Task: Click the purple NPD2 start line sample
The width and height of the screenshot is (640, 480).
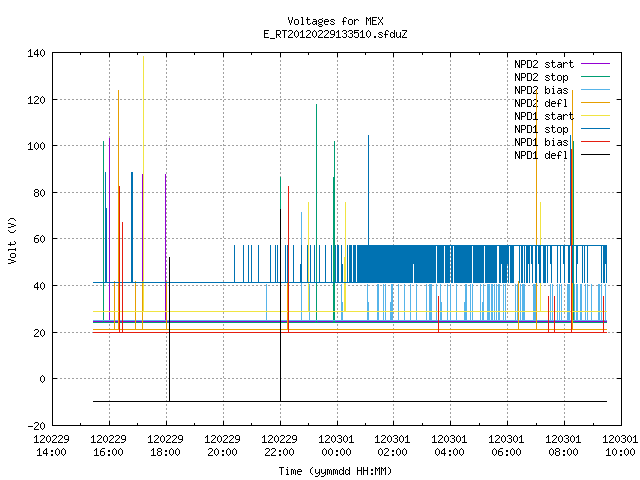Action: pyautogui.click(x=595, y=64)
